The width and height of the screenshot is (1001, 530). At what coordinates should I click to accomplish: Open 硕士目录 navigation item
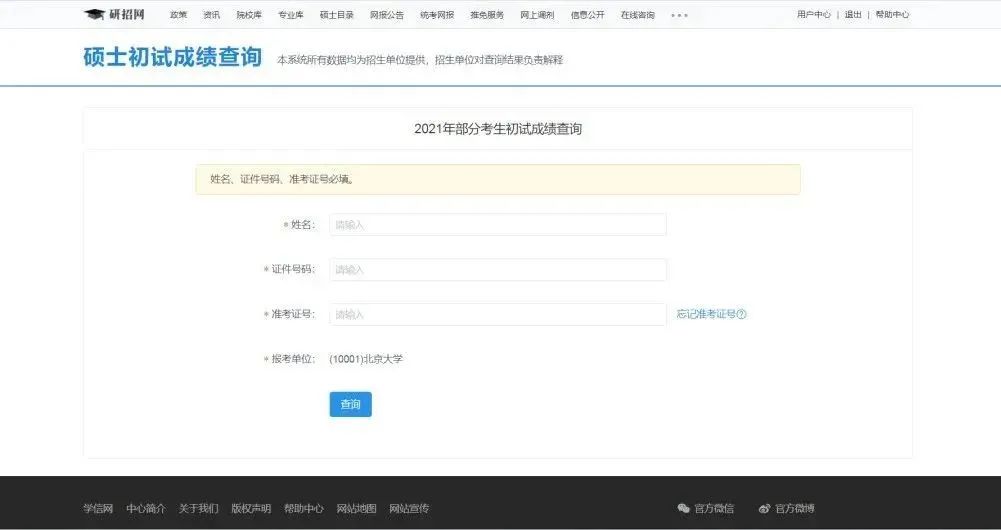pos(337,15)
